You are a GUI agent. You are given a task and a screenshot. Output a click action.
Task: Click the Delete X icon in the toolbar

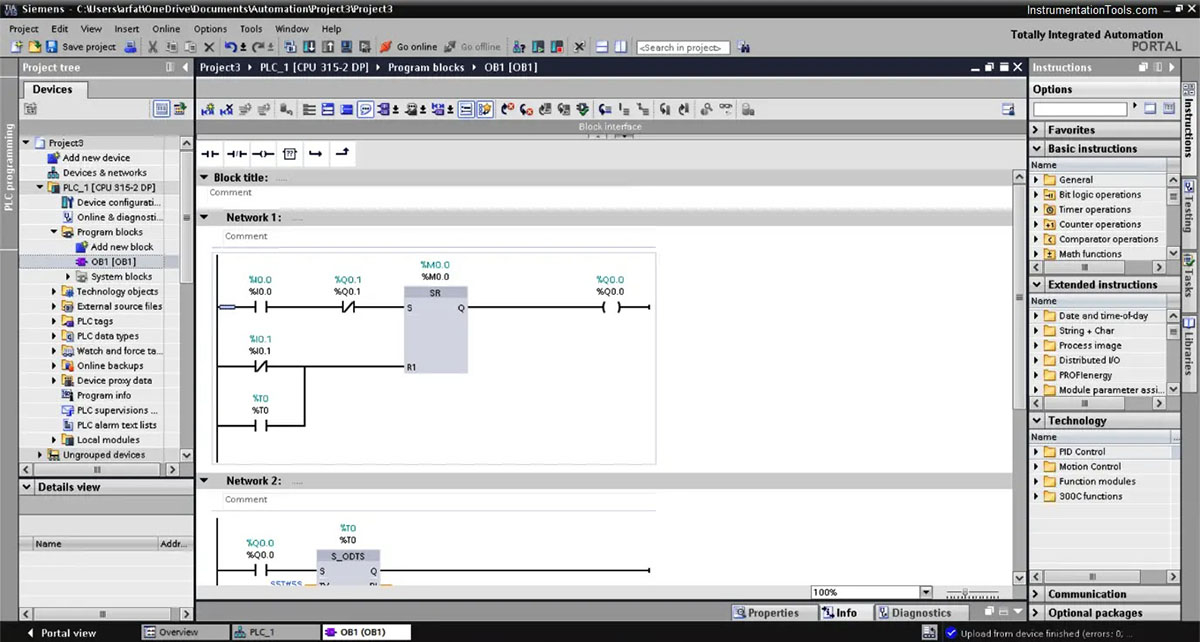pos(209,47)
